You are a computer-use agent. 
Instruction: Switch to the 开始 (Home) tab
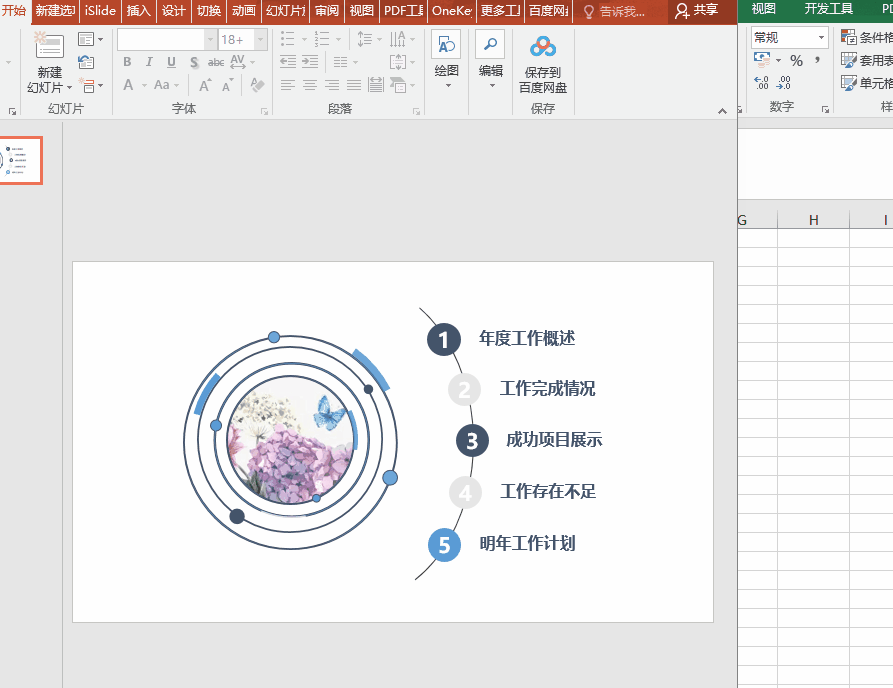pos(14,10)
